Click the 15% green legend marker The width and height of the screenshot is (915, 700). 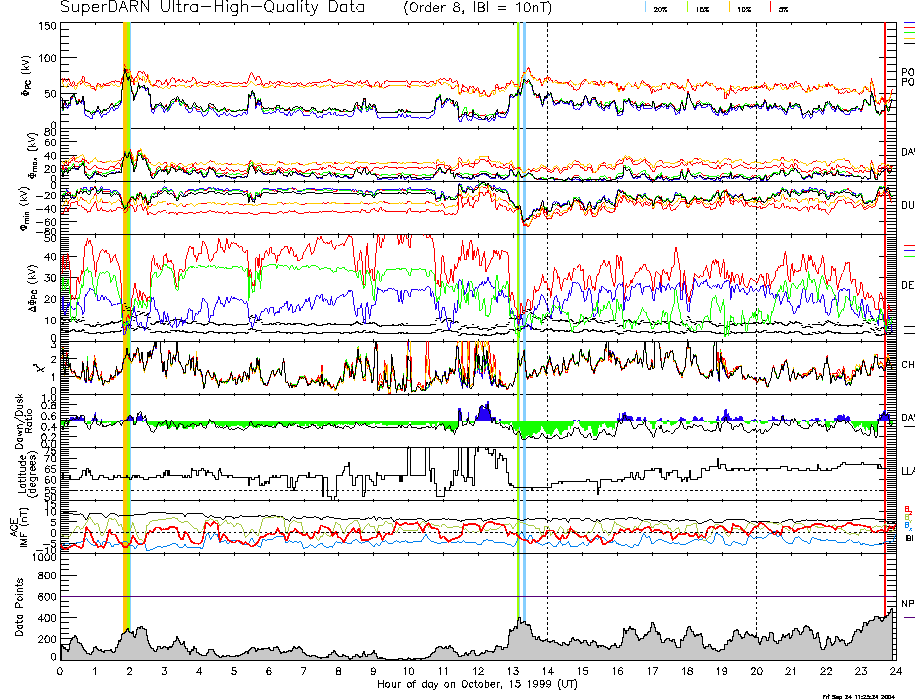687,8
